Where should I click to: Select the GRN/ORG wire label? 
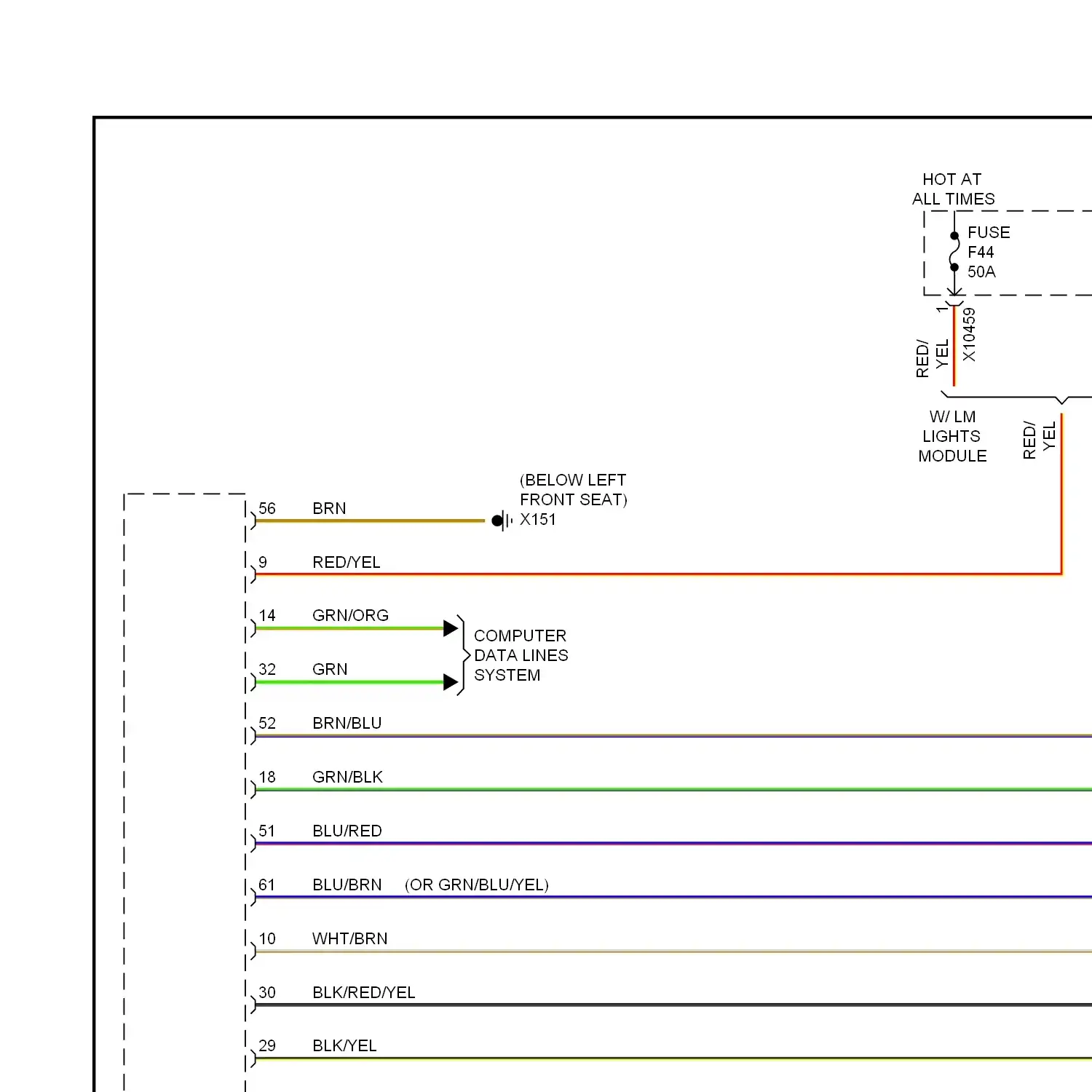point(350,615)
